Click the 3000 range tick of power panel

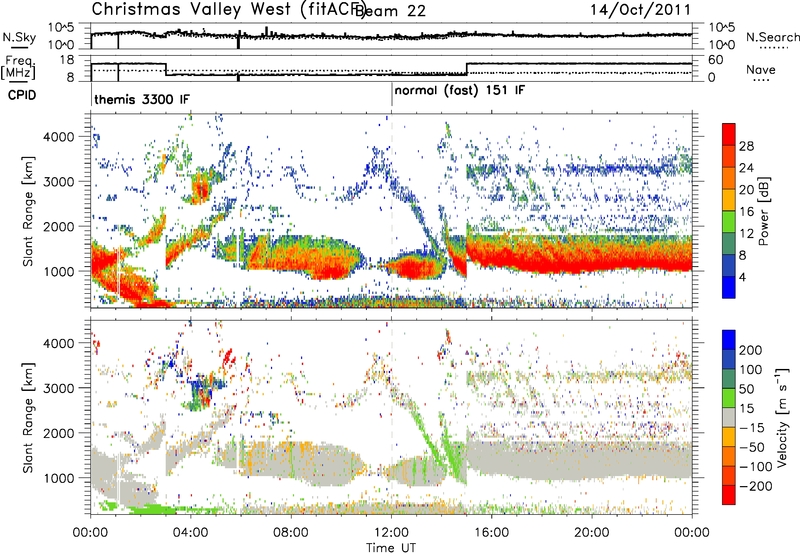pos(59,182)
